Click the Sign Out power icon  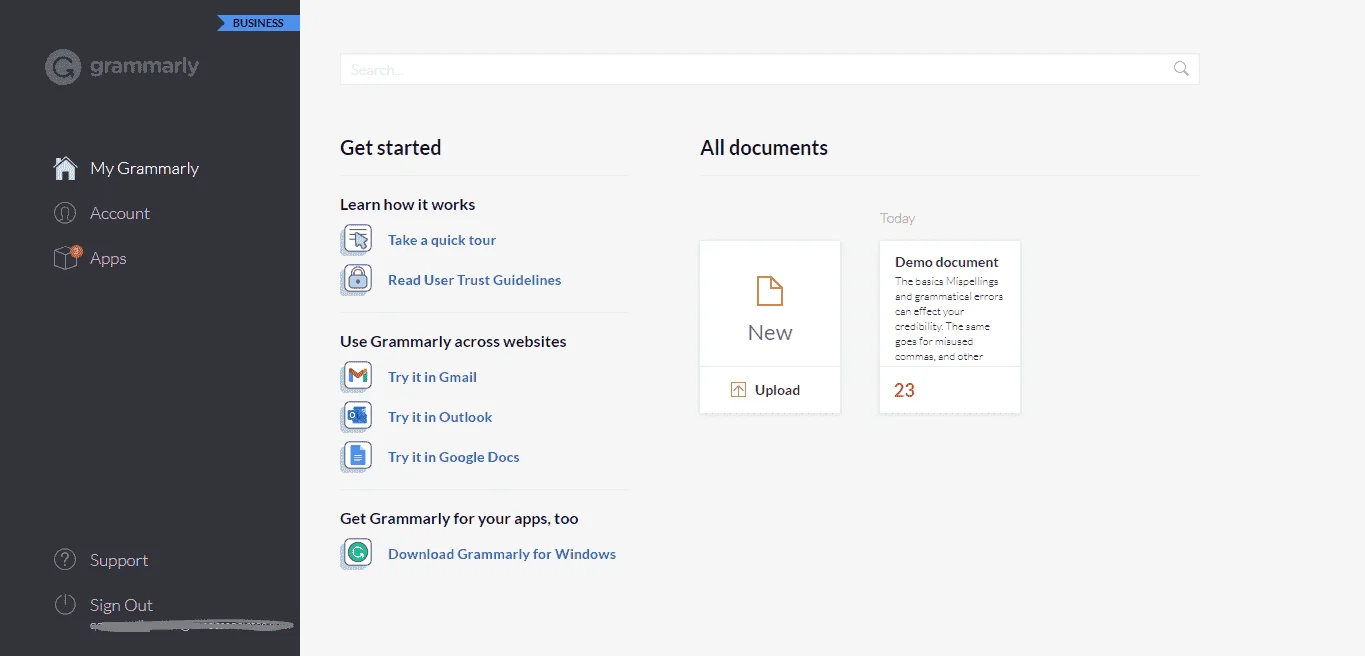pos(65,605)
